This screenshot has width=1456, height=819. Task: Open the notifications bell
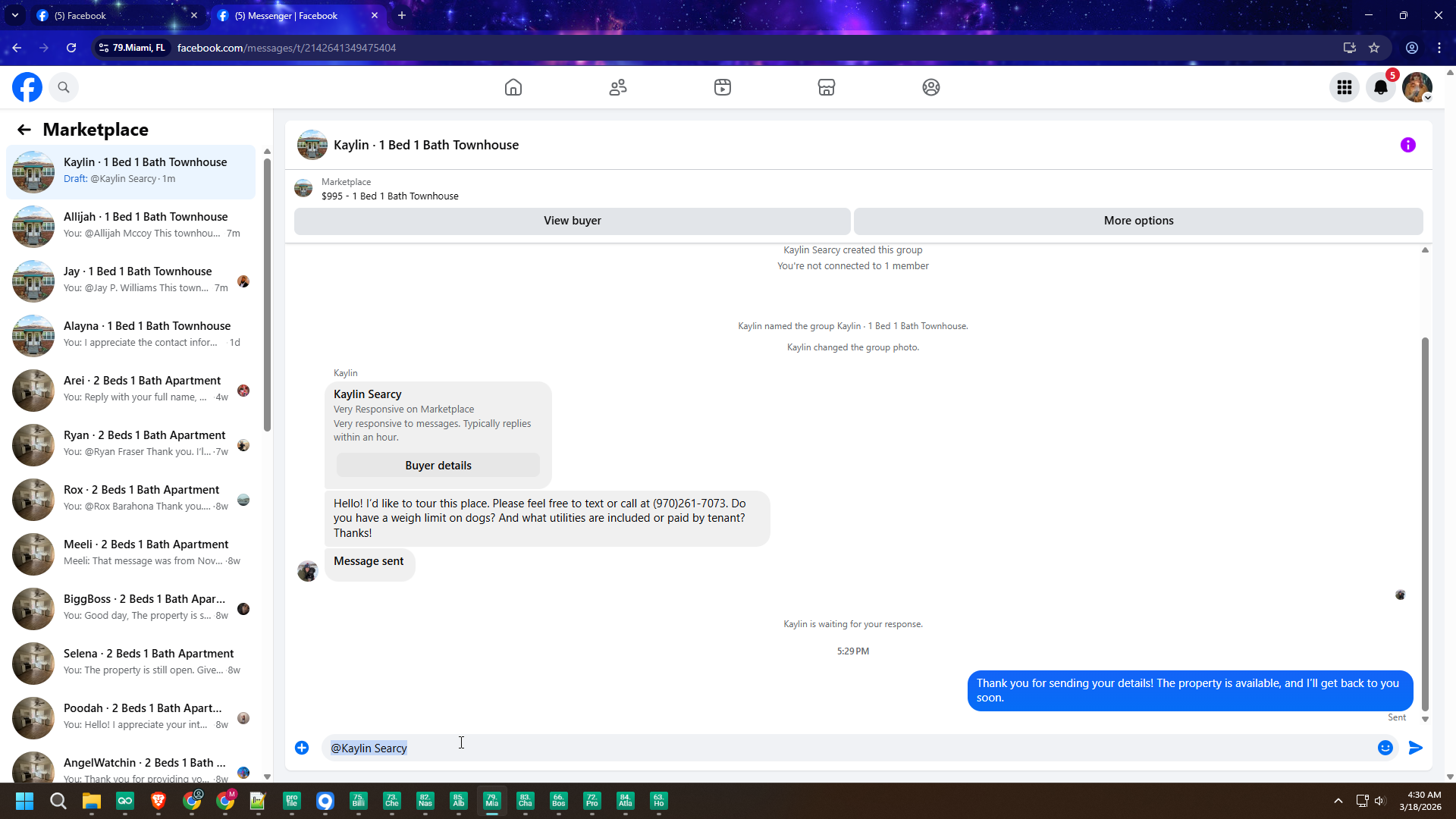tap(1381, 87)
